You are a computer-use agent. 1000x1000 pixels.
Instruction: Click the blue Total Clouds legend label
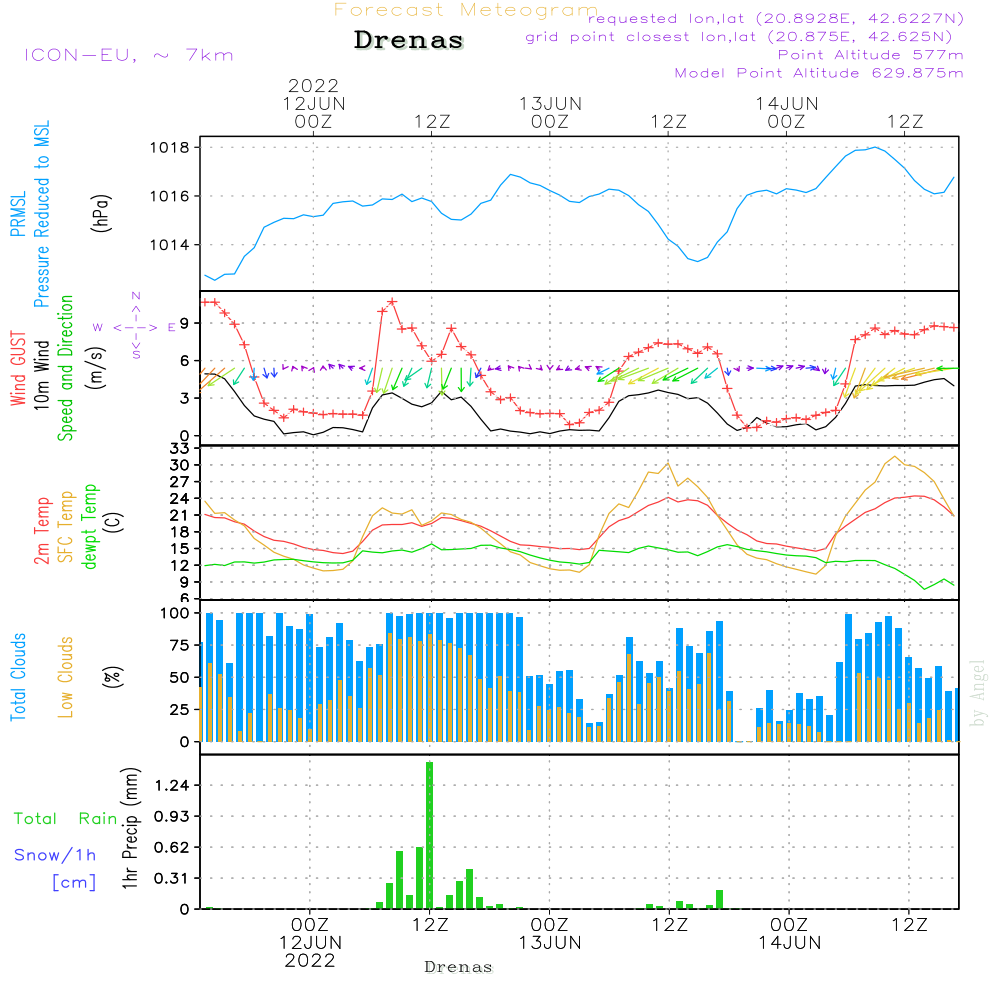18,677
